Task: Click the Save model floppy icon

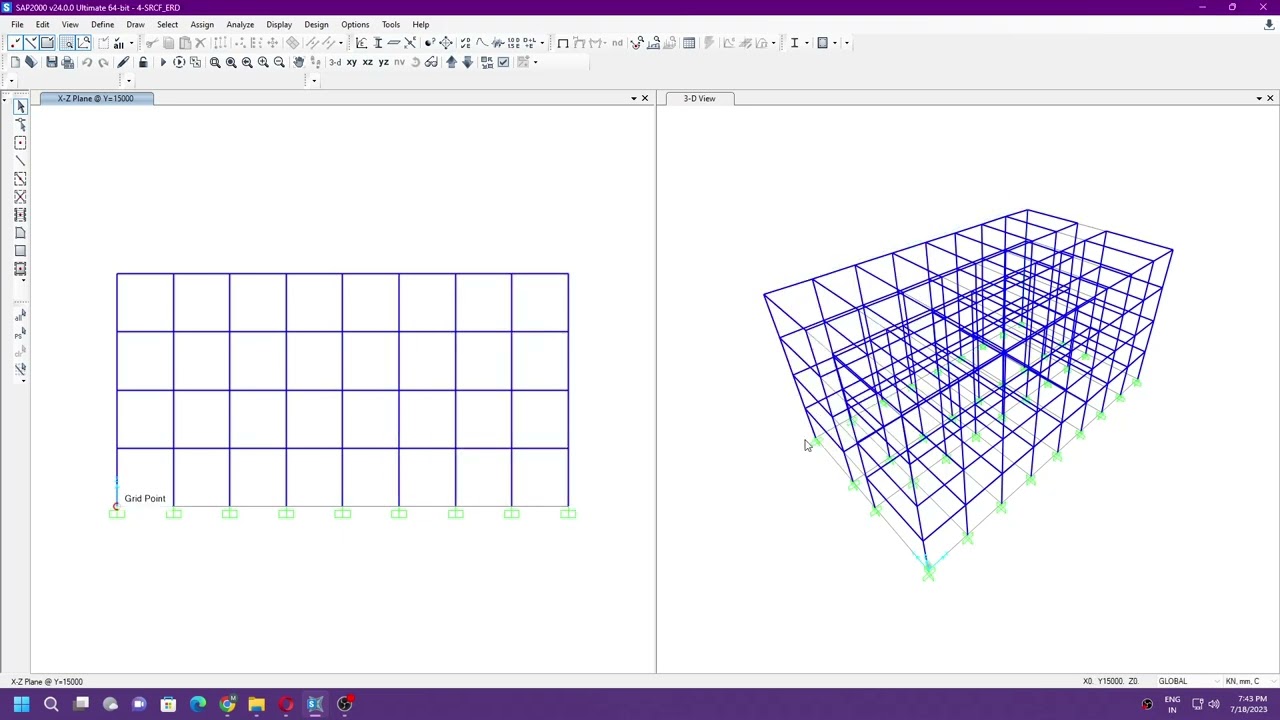Action: click(51, 62)
